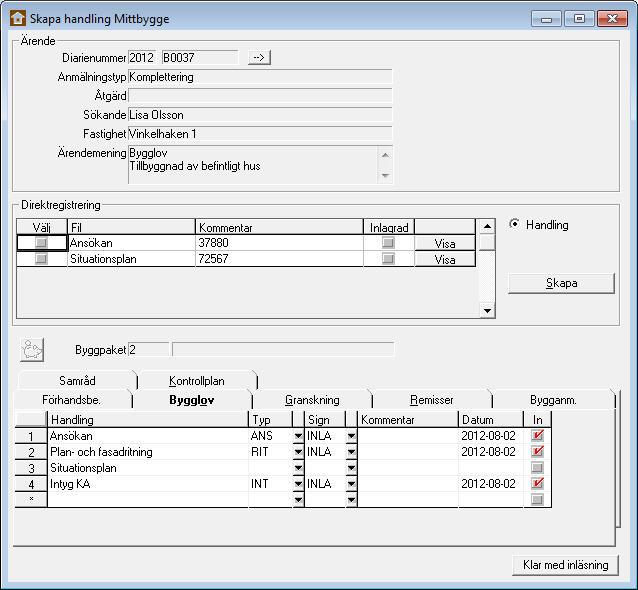Open Typ dropdown for row 3 Situationsplan
This screenshot has height=590, width=638.
(x=298, y=468)
